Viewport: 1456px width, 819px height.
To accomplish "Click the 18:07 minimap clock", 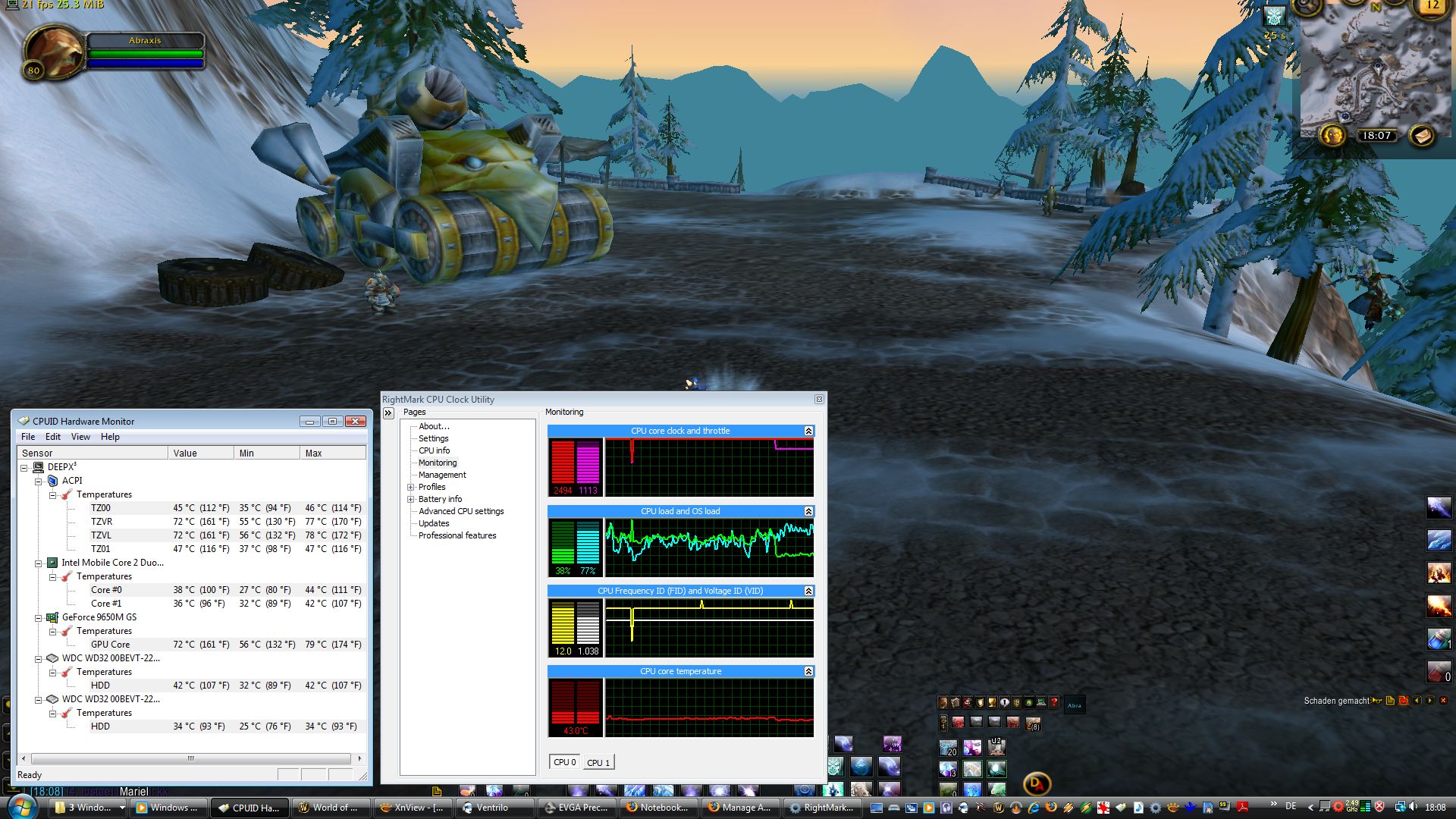I will [x=1376, y=136].
